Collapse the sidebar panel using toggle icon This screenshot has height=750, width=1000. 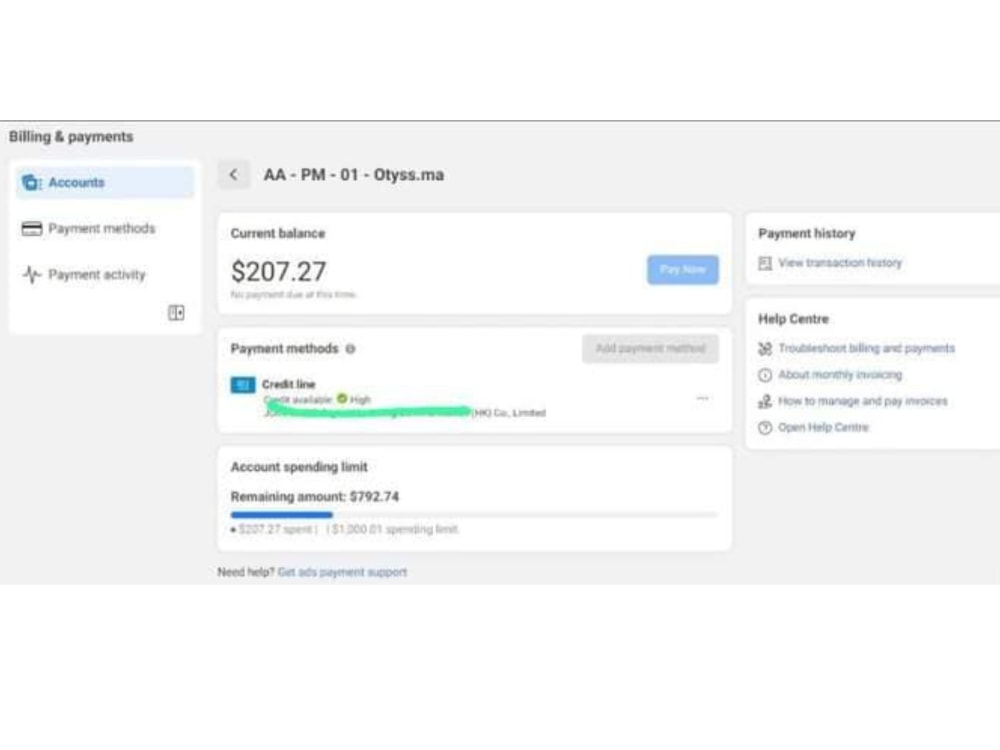[176, 312]
